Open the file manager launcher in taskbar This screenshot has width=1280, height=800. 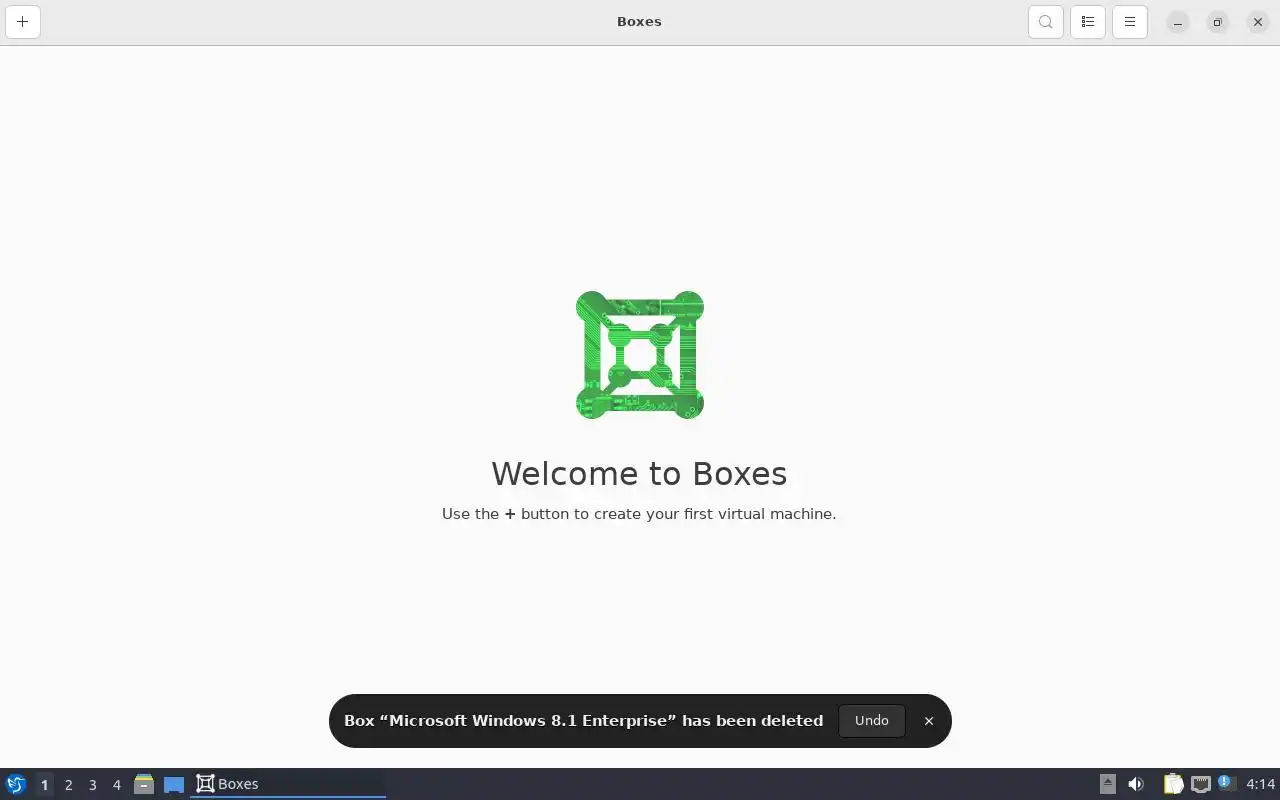144,784
